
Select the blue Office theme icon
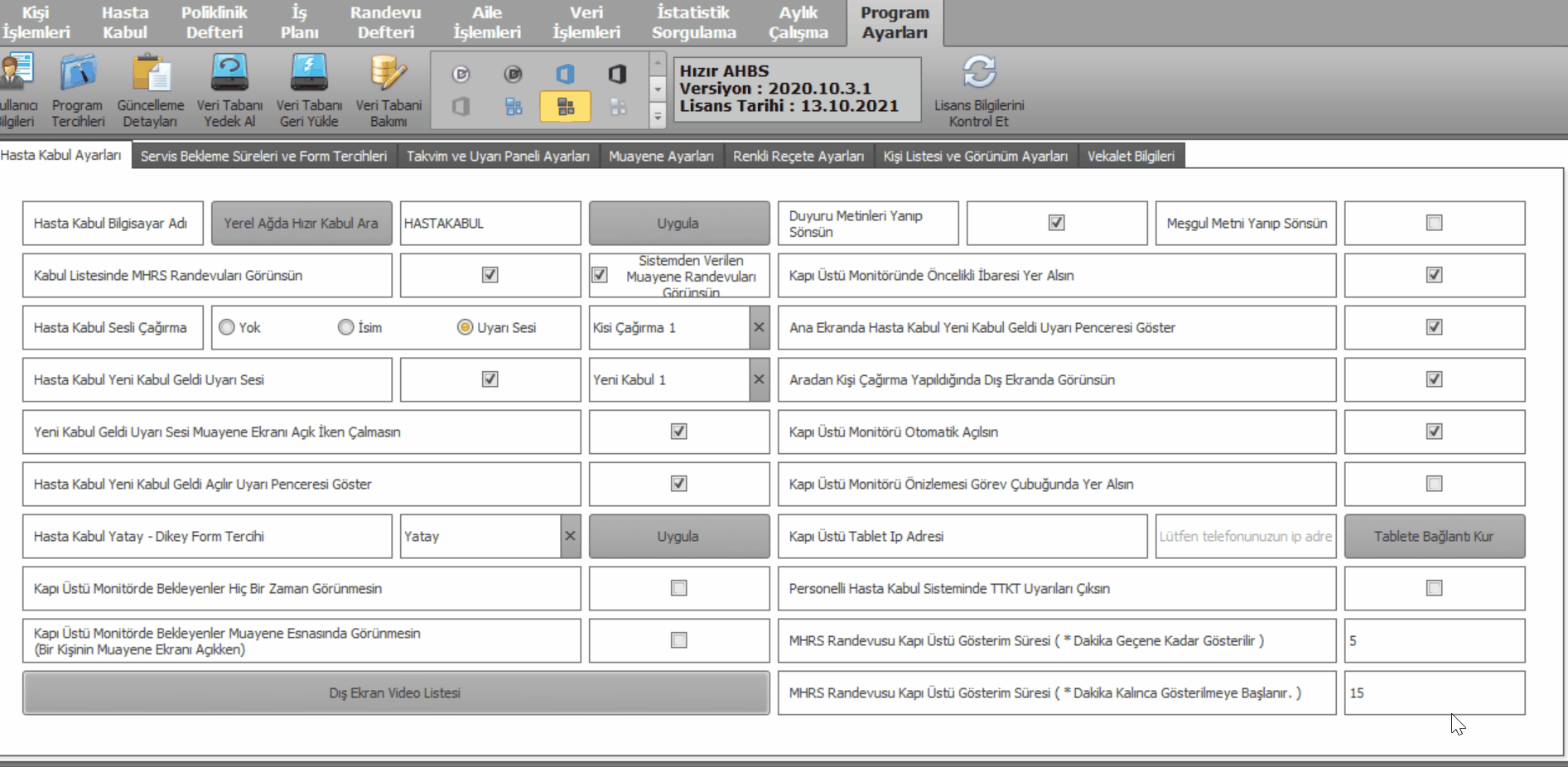pos(565,75)
